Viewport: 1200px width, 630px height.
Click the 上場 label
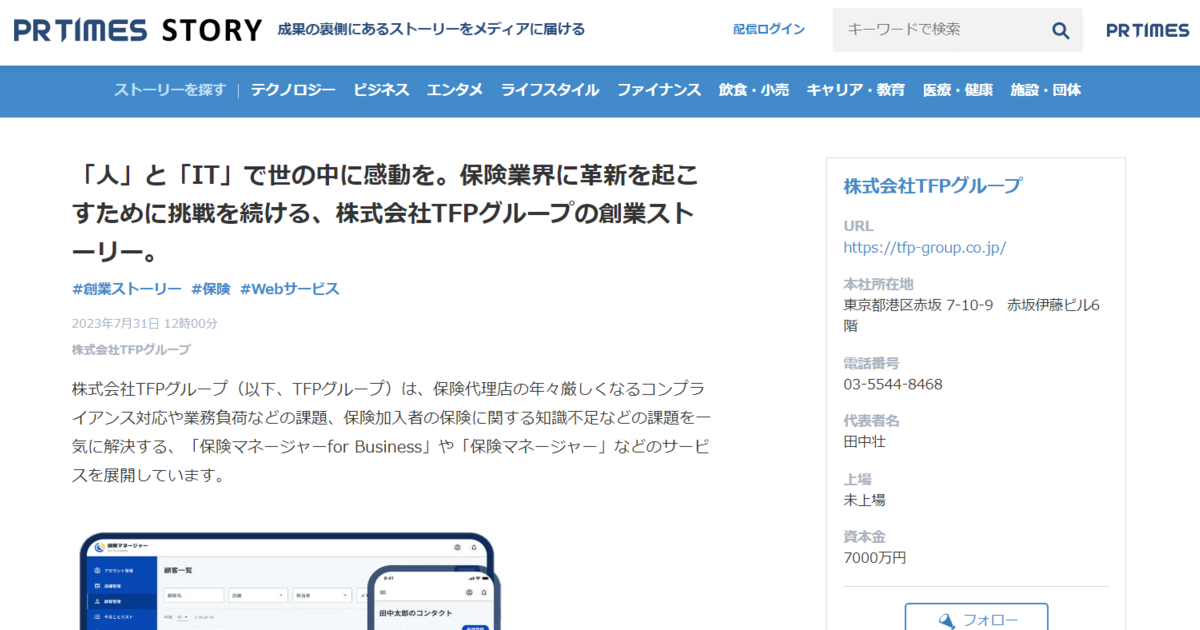858,478
